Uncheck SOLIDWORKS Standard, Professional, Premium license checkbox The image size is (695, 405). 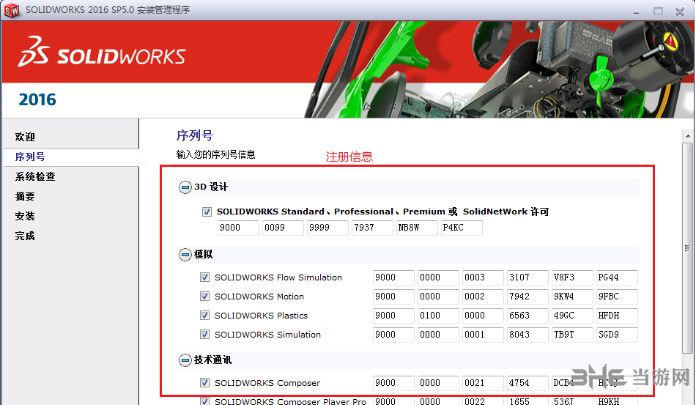[x=207, y=212]
